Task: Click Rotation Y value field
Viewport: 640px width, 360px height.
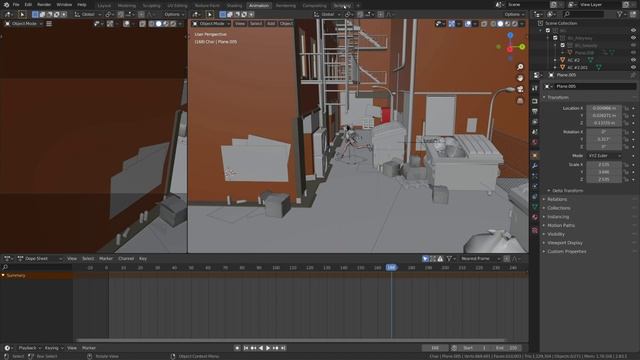Action: pos(604,139)
